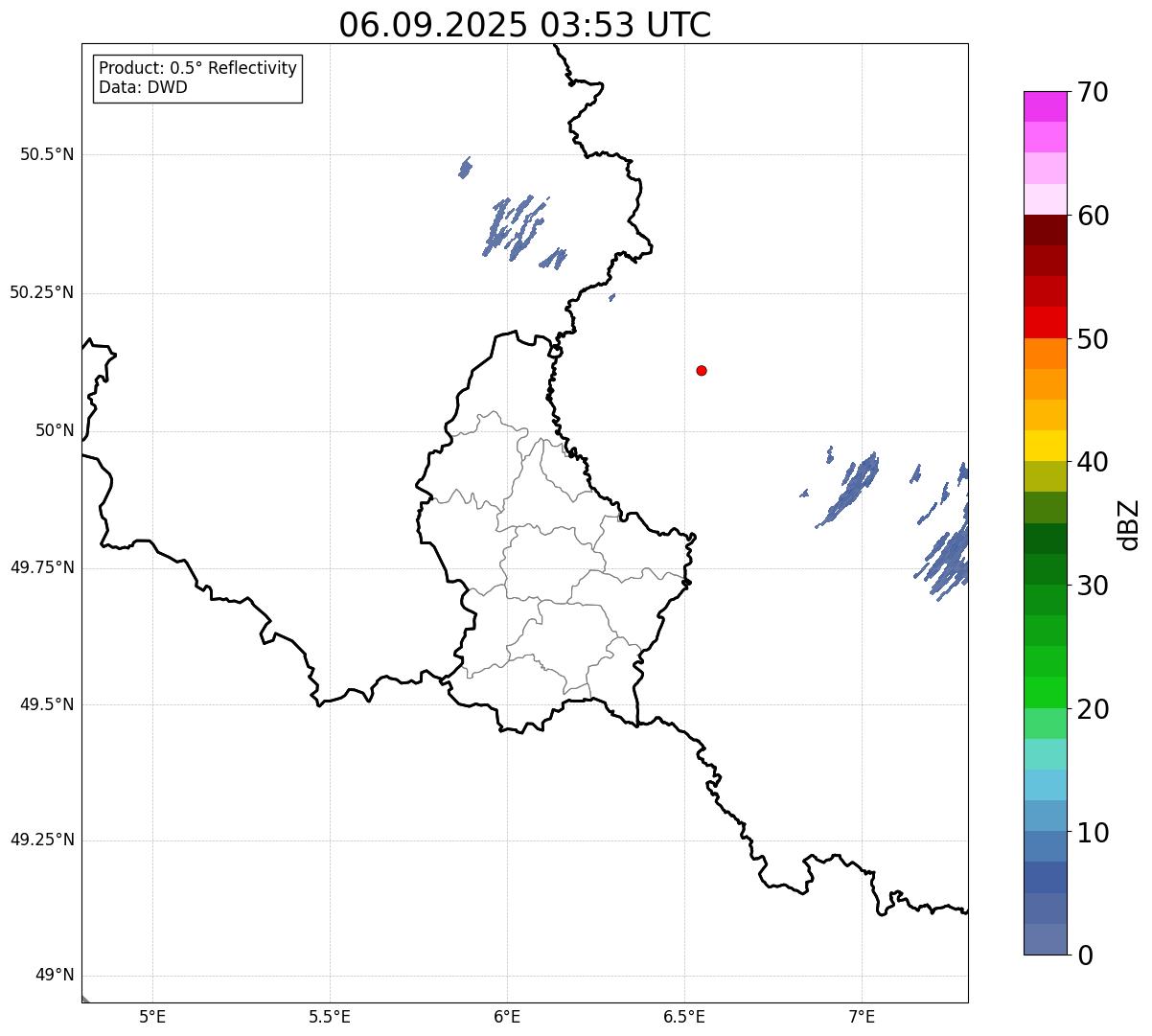
Task: Click the 49.25°N latitude label
Action: (x=41, y=840)
